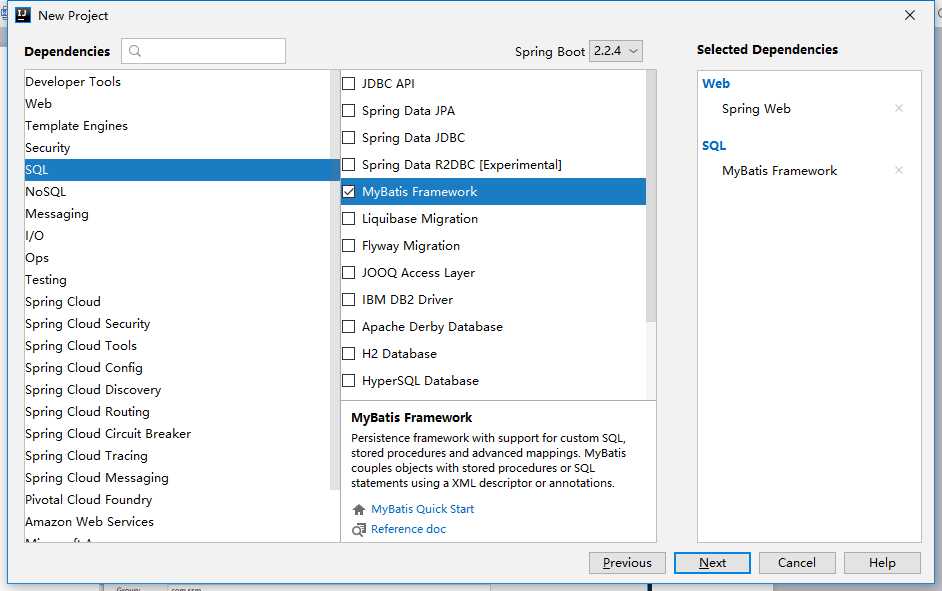Click the IntelliJ logo in title bar

23,15
